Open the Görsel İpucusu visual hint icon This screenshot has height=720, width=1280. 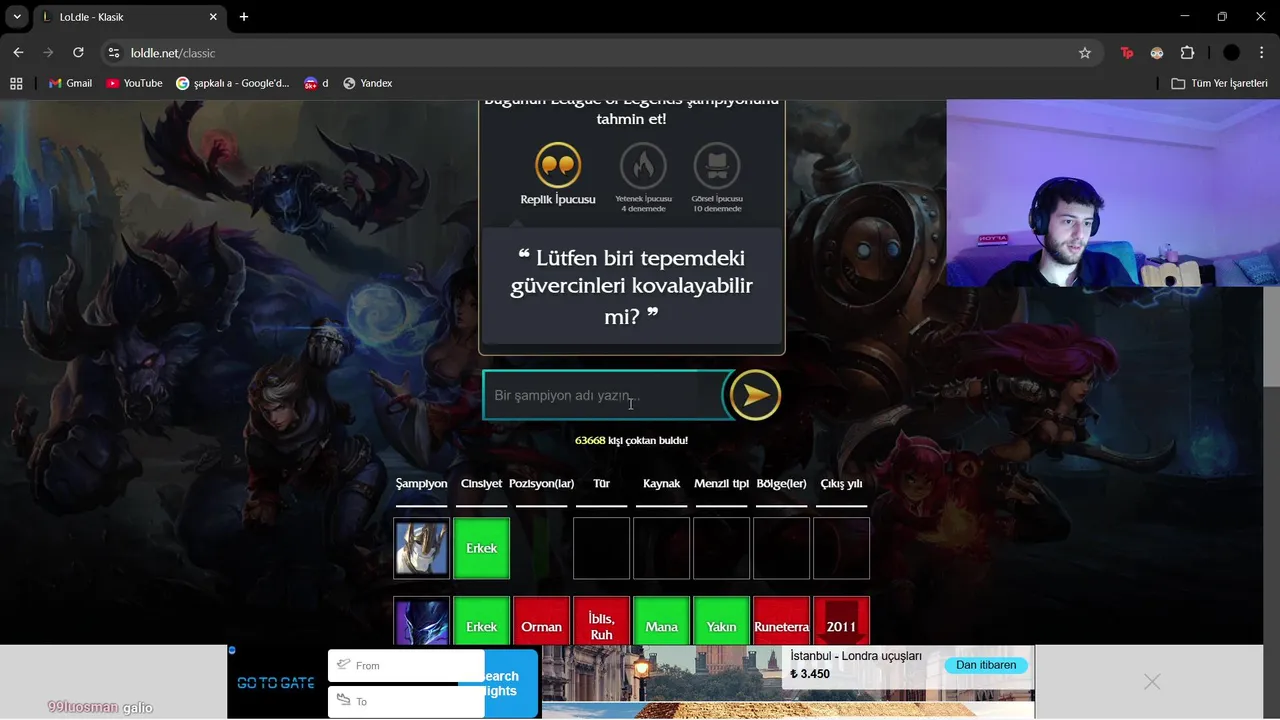(x=717, y=165)
